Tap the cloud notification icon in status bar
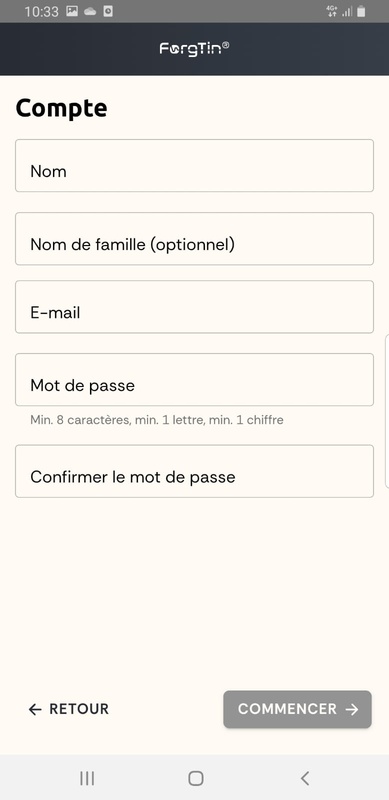 pyautogui.click(x=90, y=11)
